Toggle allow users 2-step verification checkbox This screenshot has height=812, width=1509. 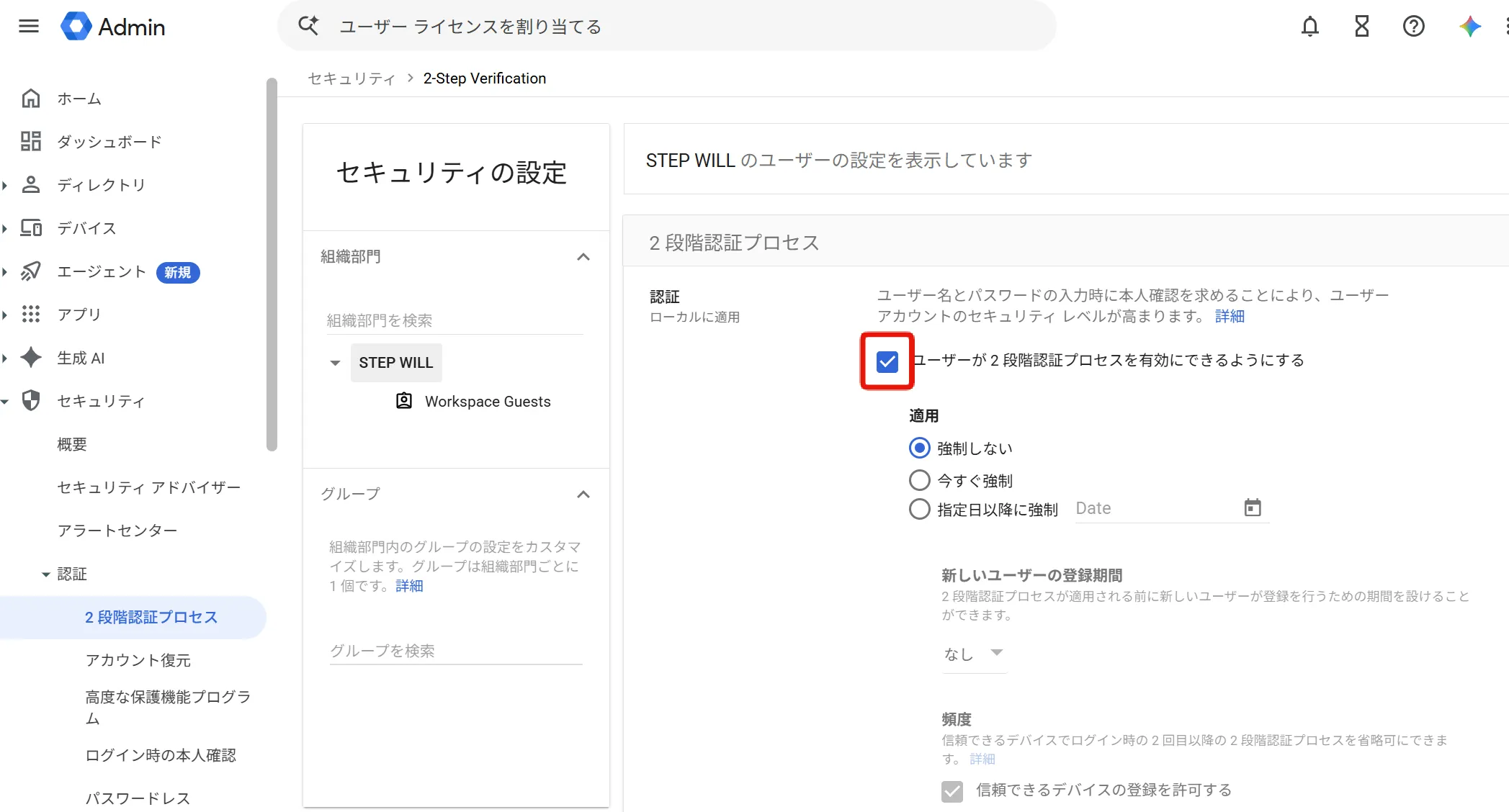(887, 361)
